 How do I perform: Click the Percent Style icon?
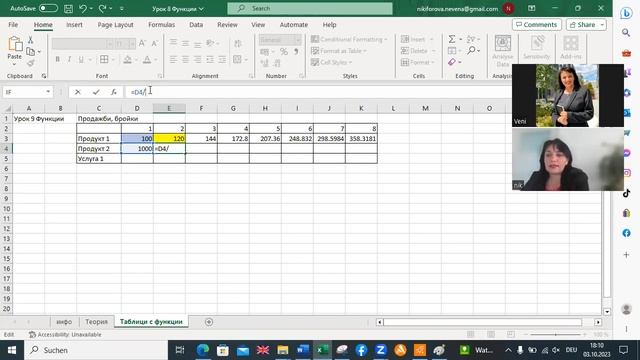[x=284, y=51]
